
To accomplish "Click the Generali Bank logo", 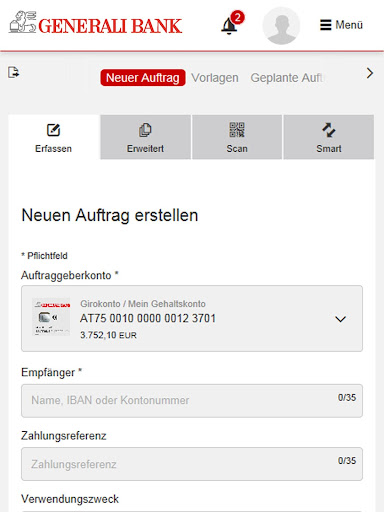I will (95, 23).
